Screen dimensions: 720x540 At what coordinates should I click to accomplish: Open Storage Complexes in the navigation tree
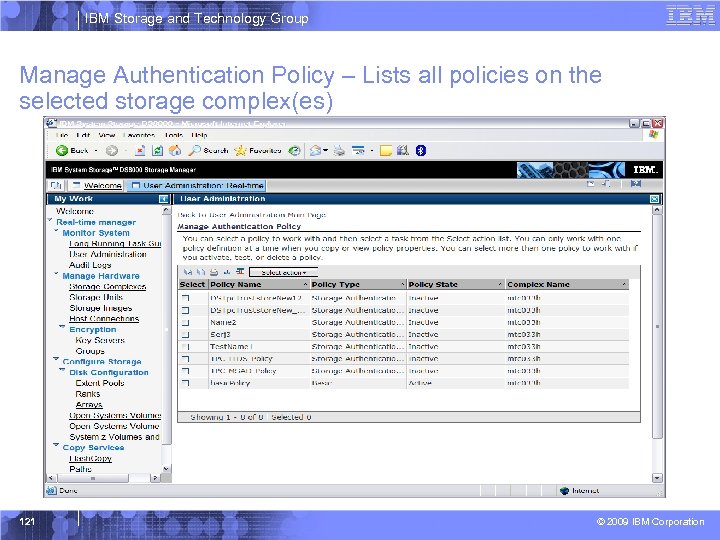click(107, 287)
